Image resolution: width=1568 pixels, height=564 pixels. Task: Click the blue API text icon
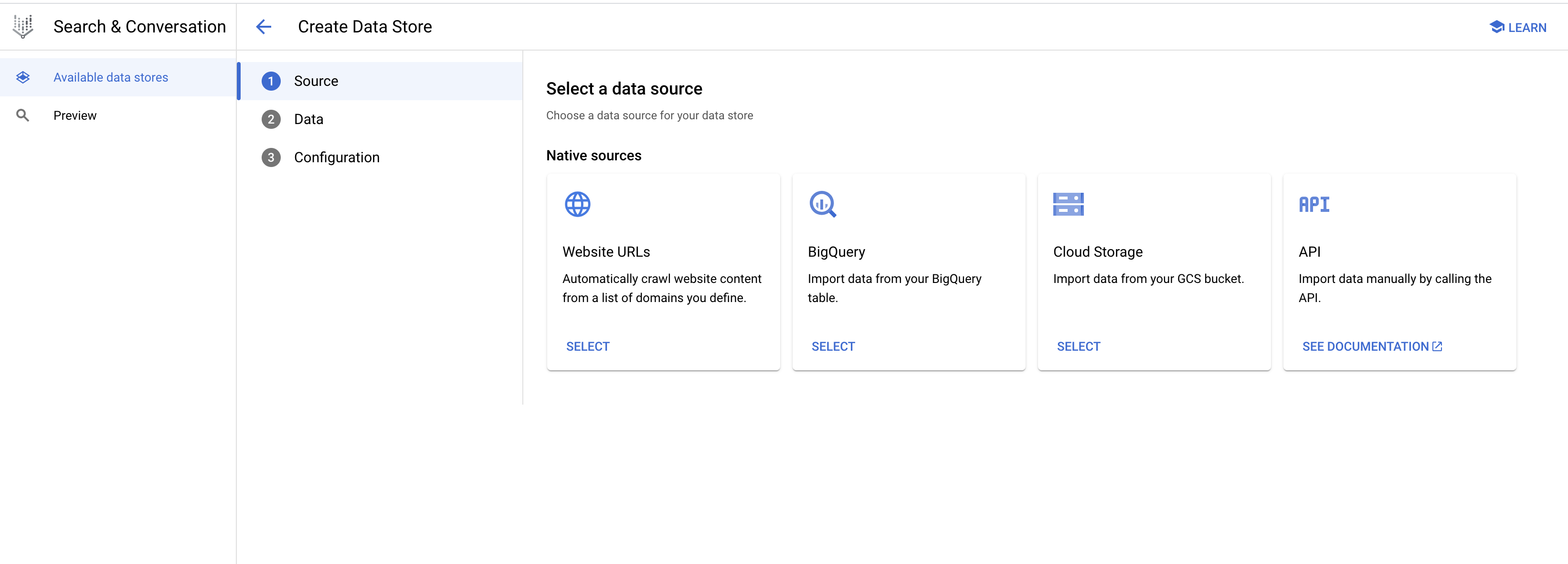1314,204
